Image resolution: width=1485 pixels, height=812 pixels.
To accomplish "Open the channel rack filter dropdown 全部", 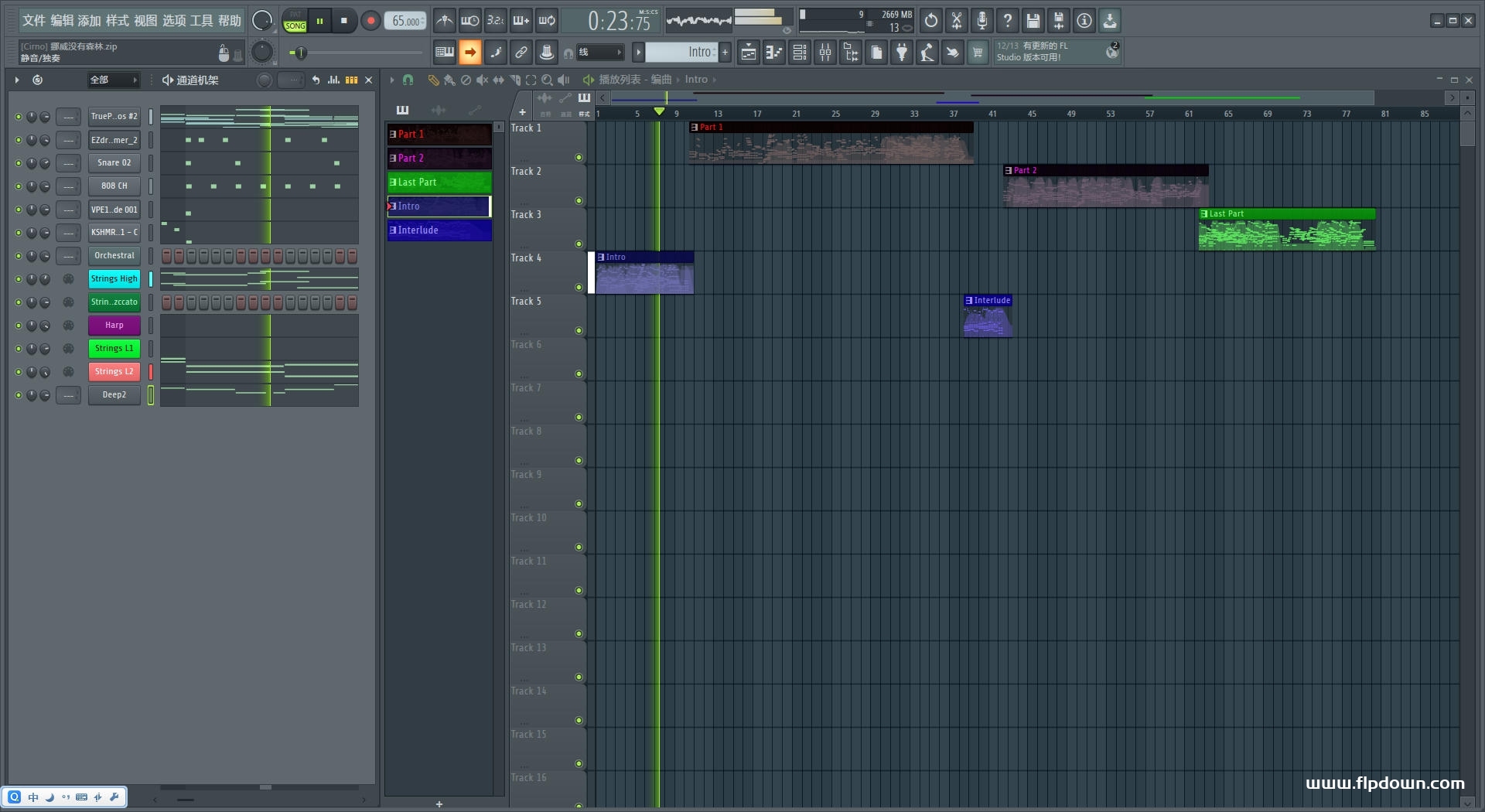I will pos(113,80).
